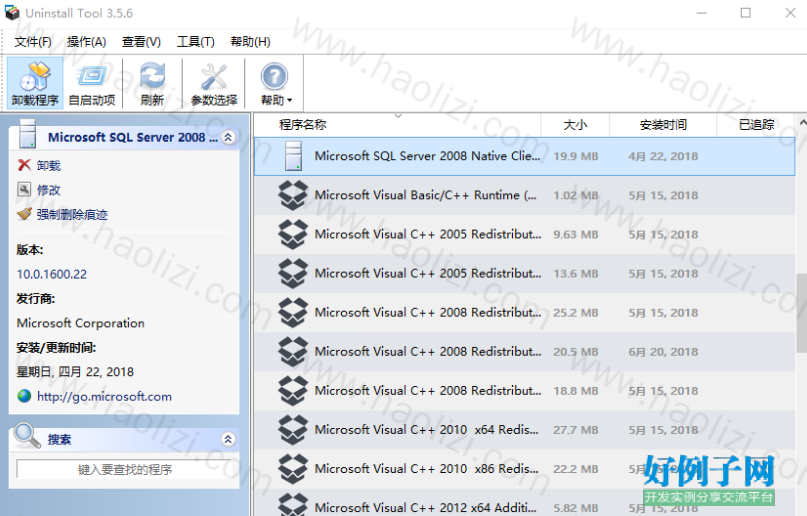This screenshot has width=807, height=516.
Task: Click the 19.9 MB size cell
Action: click(x=575, y=156)
